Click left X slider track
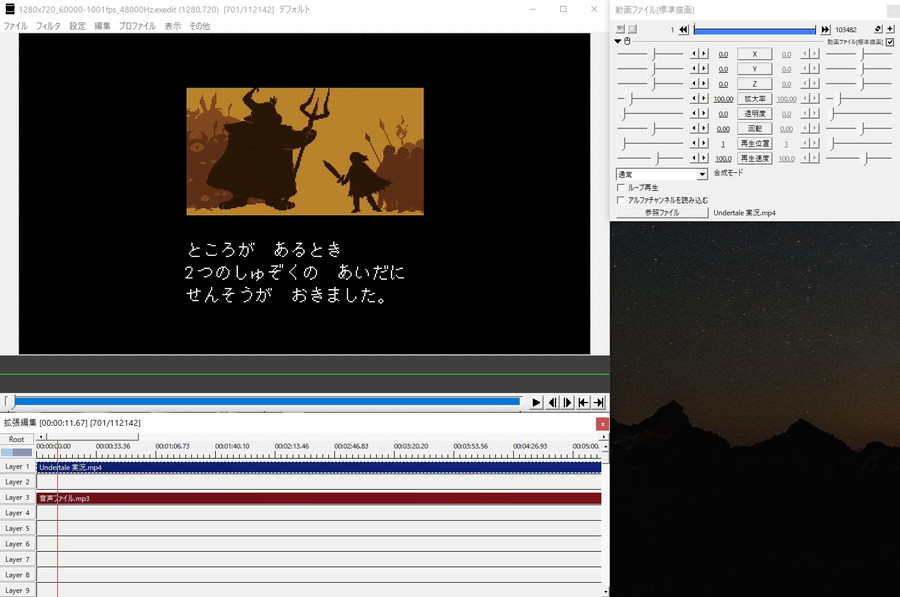Image resolution: width=900 pixels, height=597 pixels. tap(650, 54)
